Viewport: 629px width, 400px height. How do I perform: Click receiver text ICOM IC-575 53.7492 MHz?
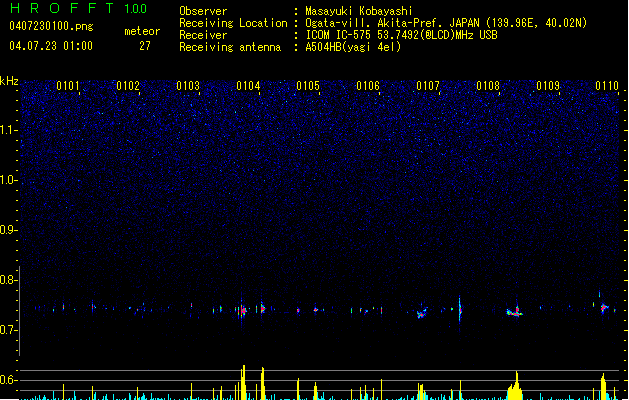[401, 35]
